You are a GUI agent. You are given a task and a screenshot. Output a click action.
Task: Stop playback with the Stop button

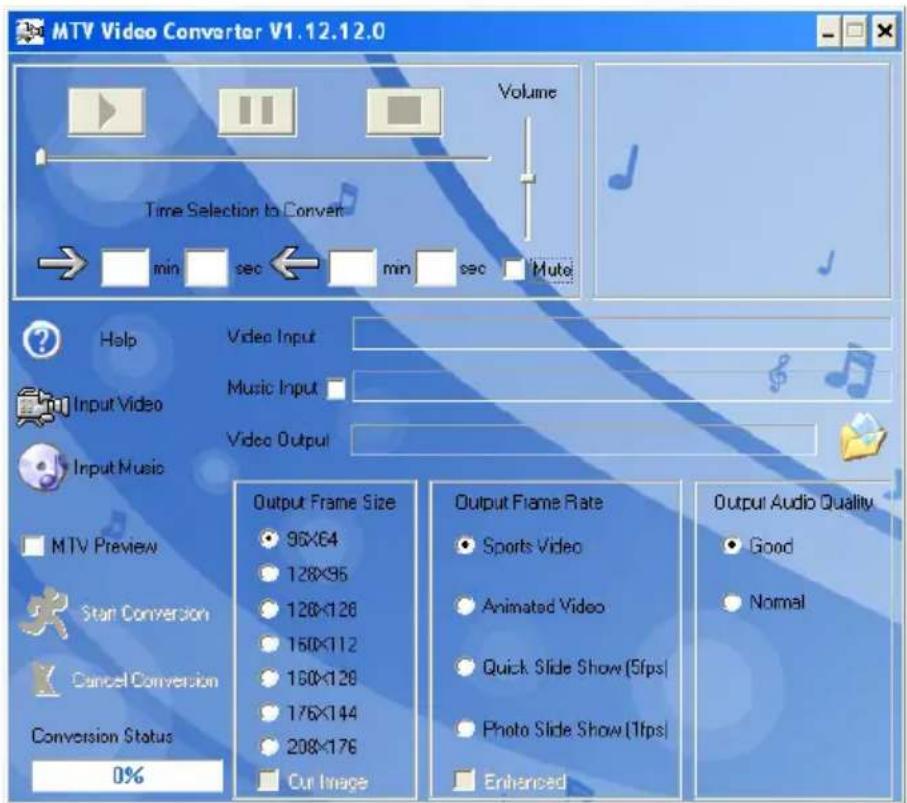click(404, 110)
